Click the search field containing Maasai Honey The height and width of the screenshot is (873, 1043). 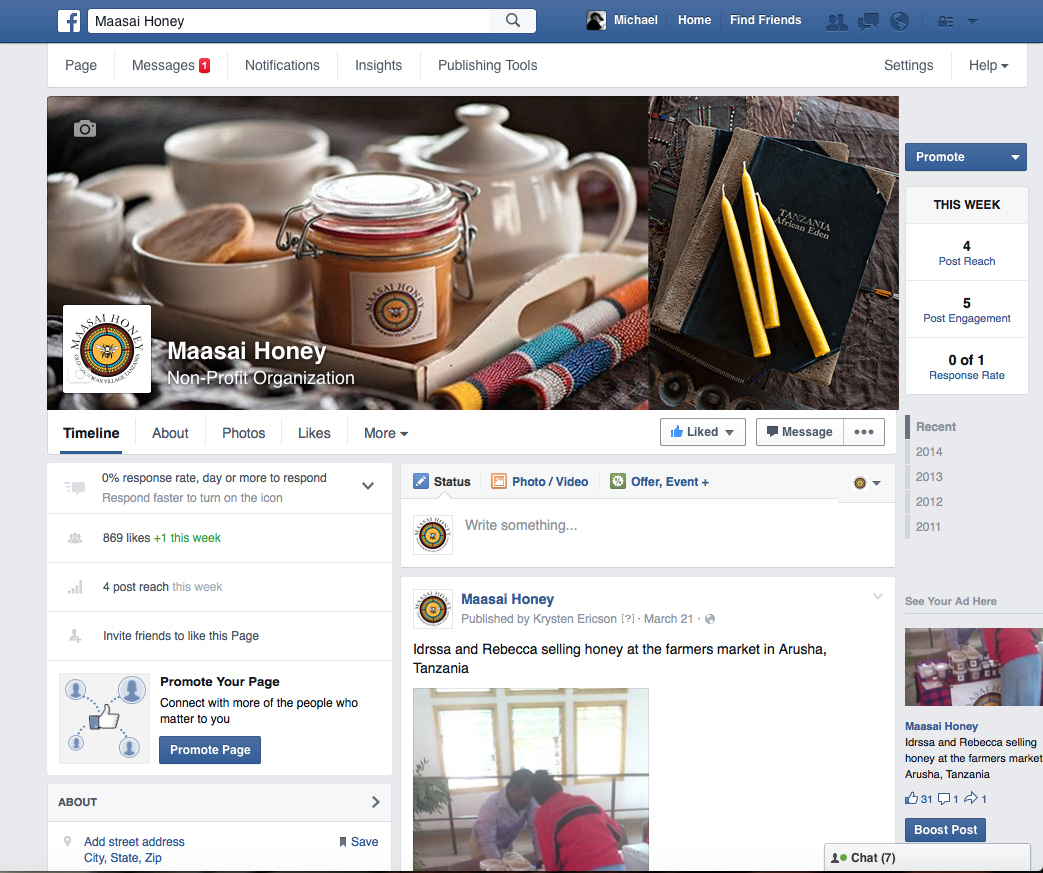pos(289,21)
